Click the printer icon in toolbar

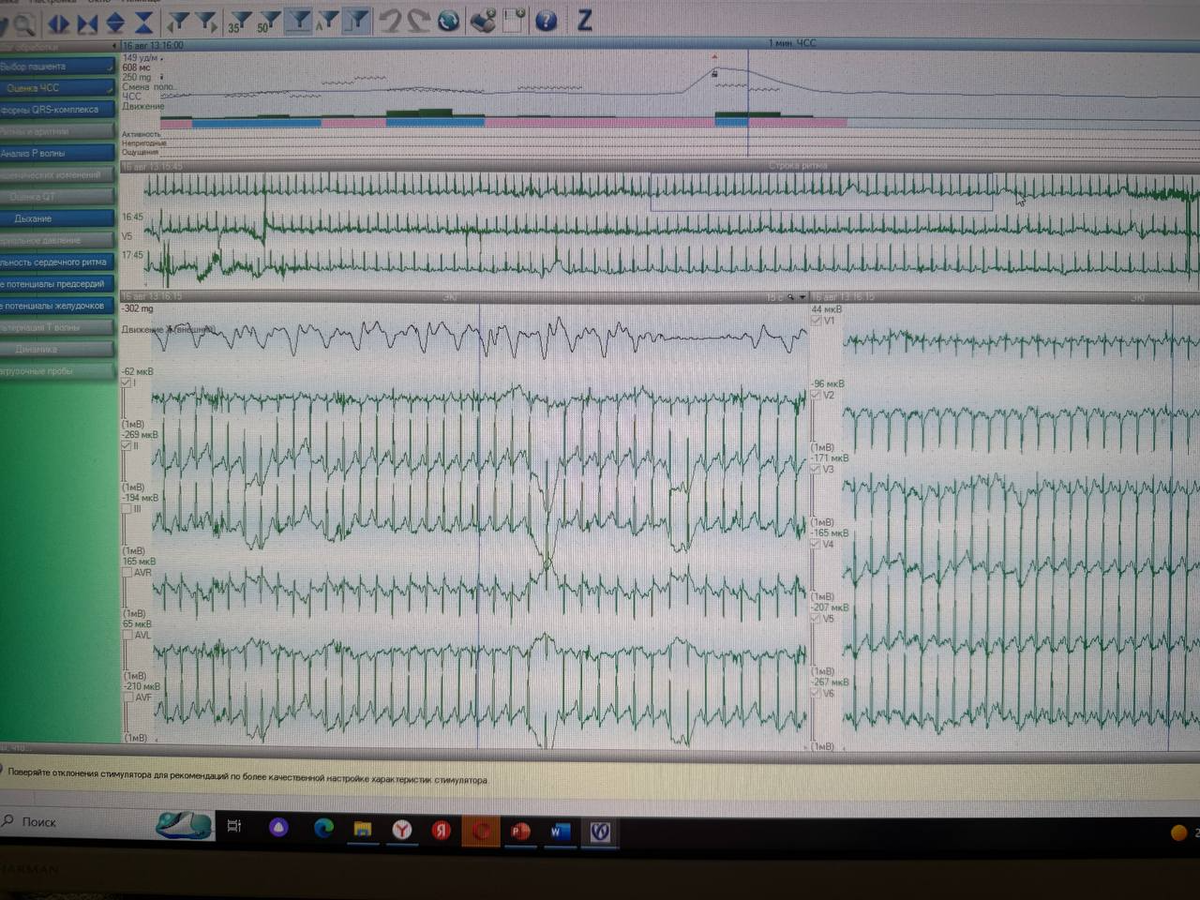[483, 19]
